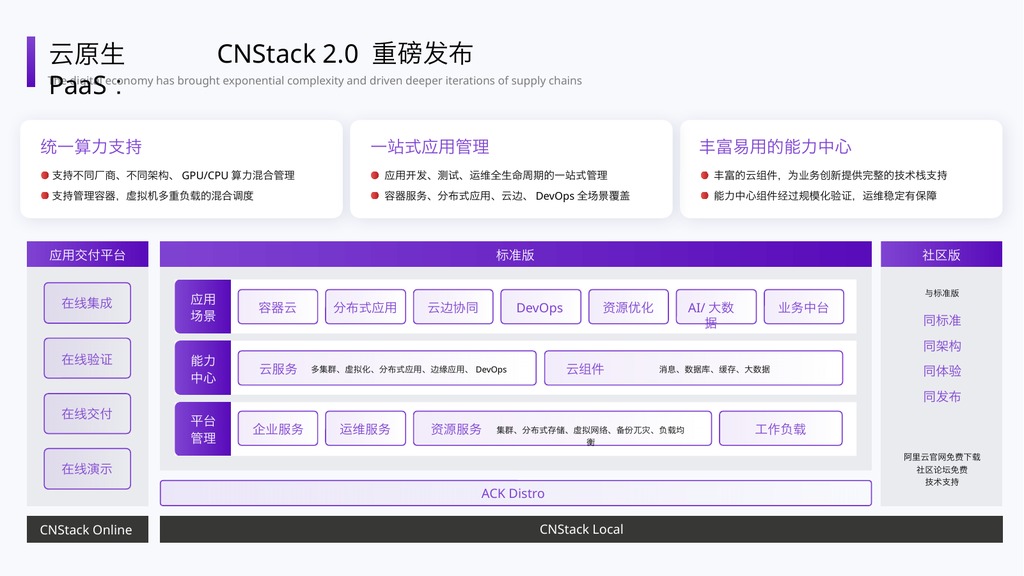Click the 应用场景 row label
Viewport: 1024px width, 576px height.
coord(203,307)
